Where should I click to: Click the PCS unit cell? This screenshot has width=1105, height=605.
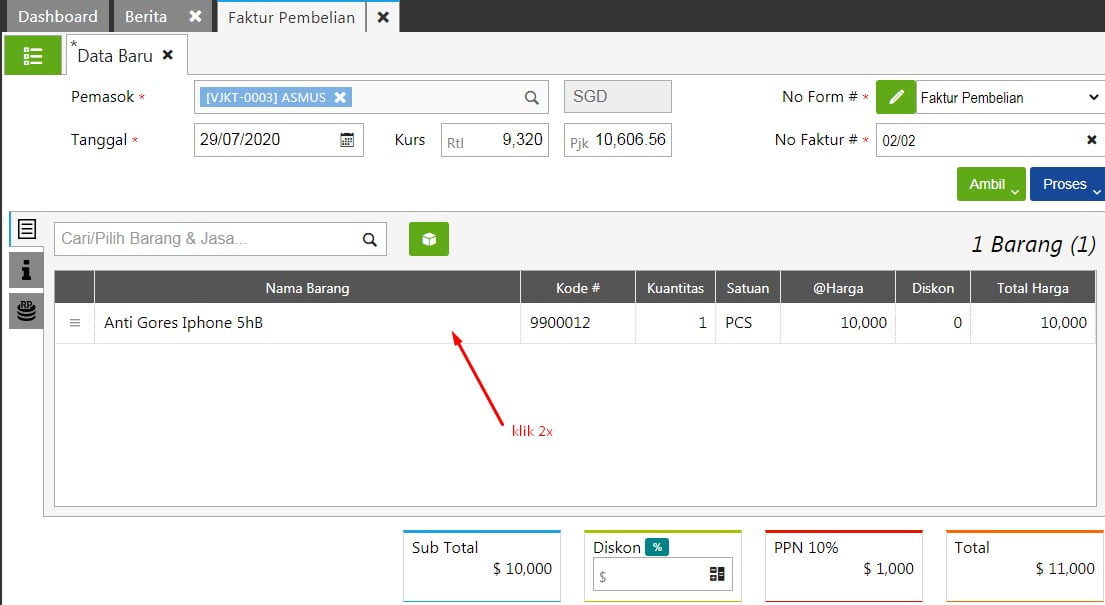(x=748, y=323)
